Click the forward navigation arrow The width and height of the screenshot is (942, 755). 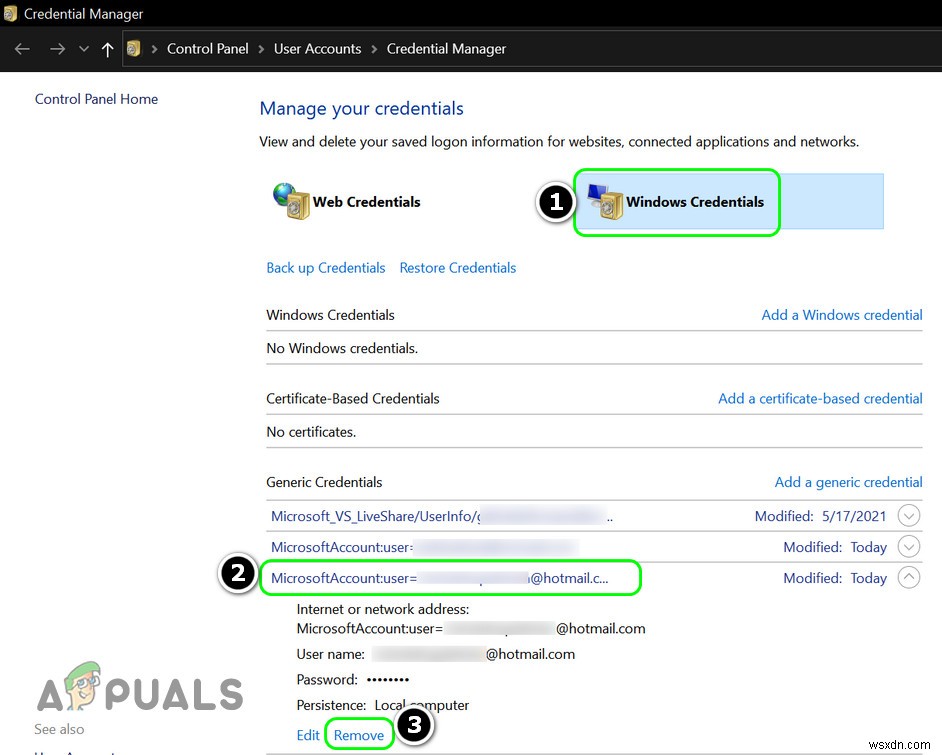pos(57,48)
